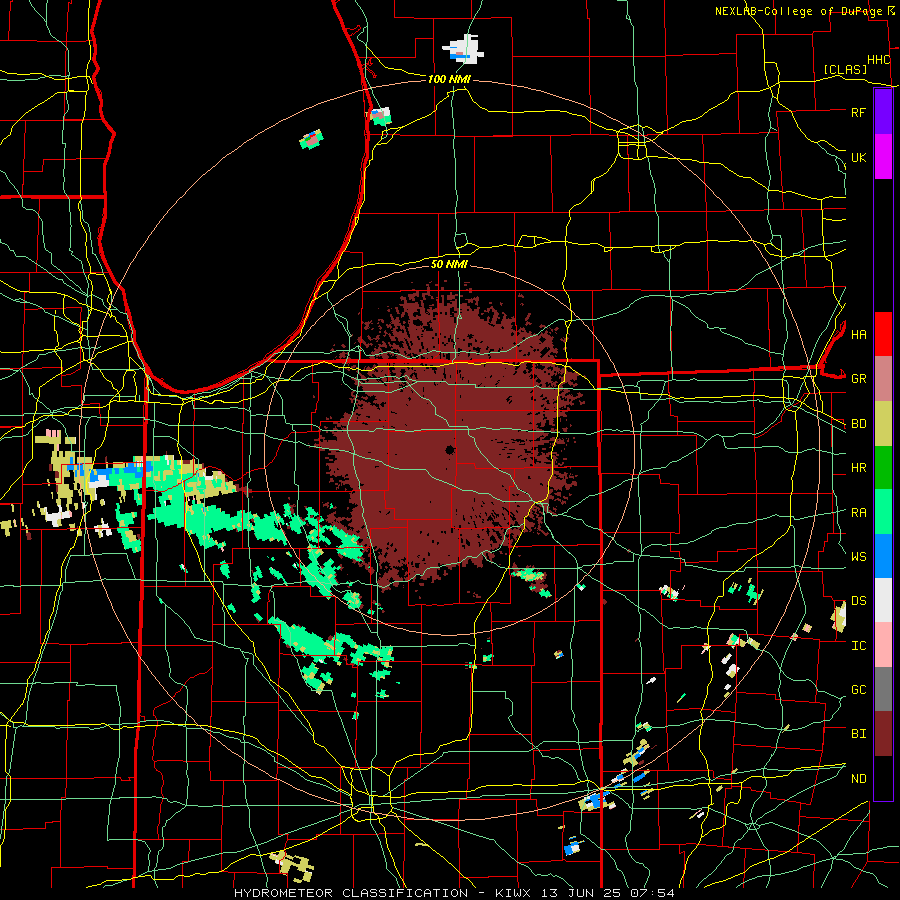This screenshot has height=900, width=900.
Task: Click the white DS legend swatch
Action: pos(883,600)
